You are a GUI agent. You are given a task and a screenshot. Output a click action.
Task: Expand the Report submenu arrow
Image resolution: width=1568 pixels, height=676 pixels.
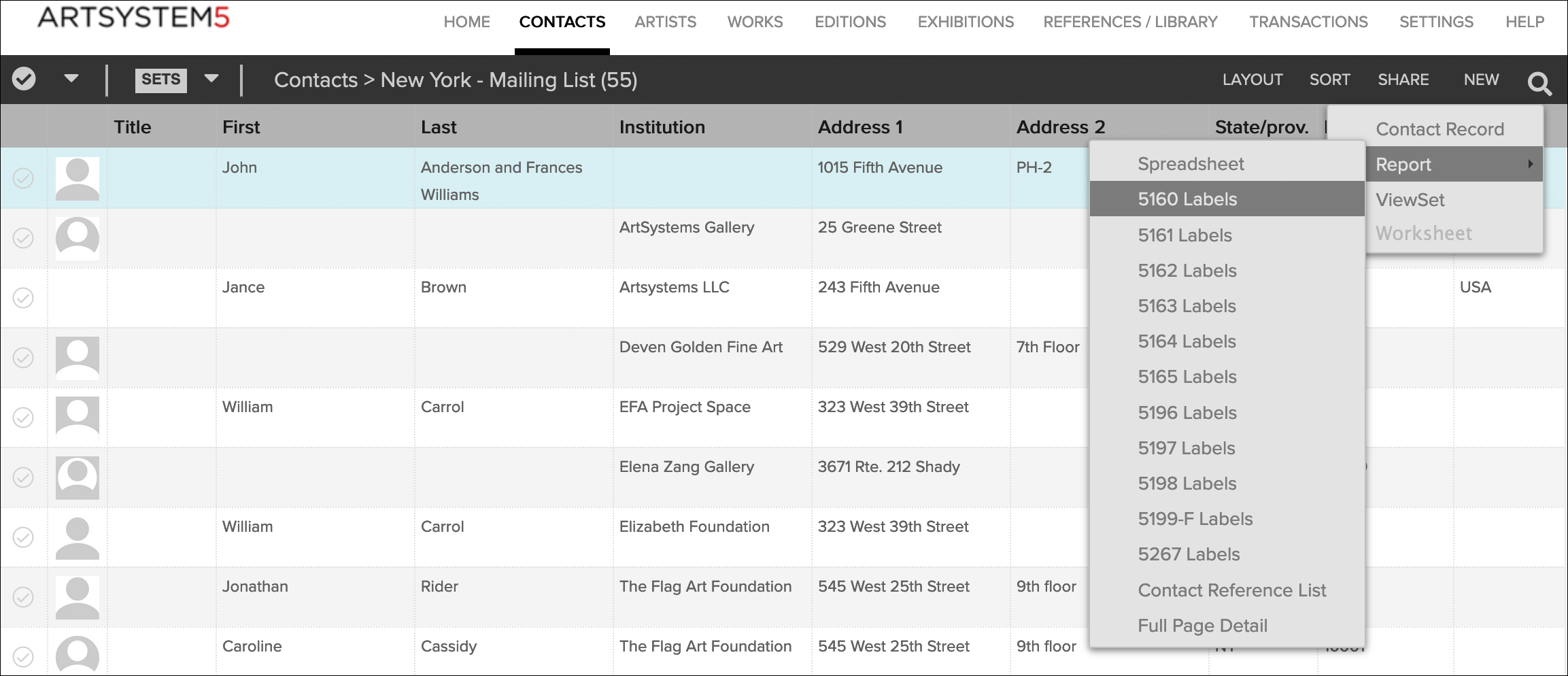pos(1530,165)
